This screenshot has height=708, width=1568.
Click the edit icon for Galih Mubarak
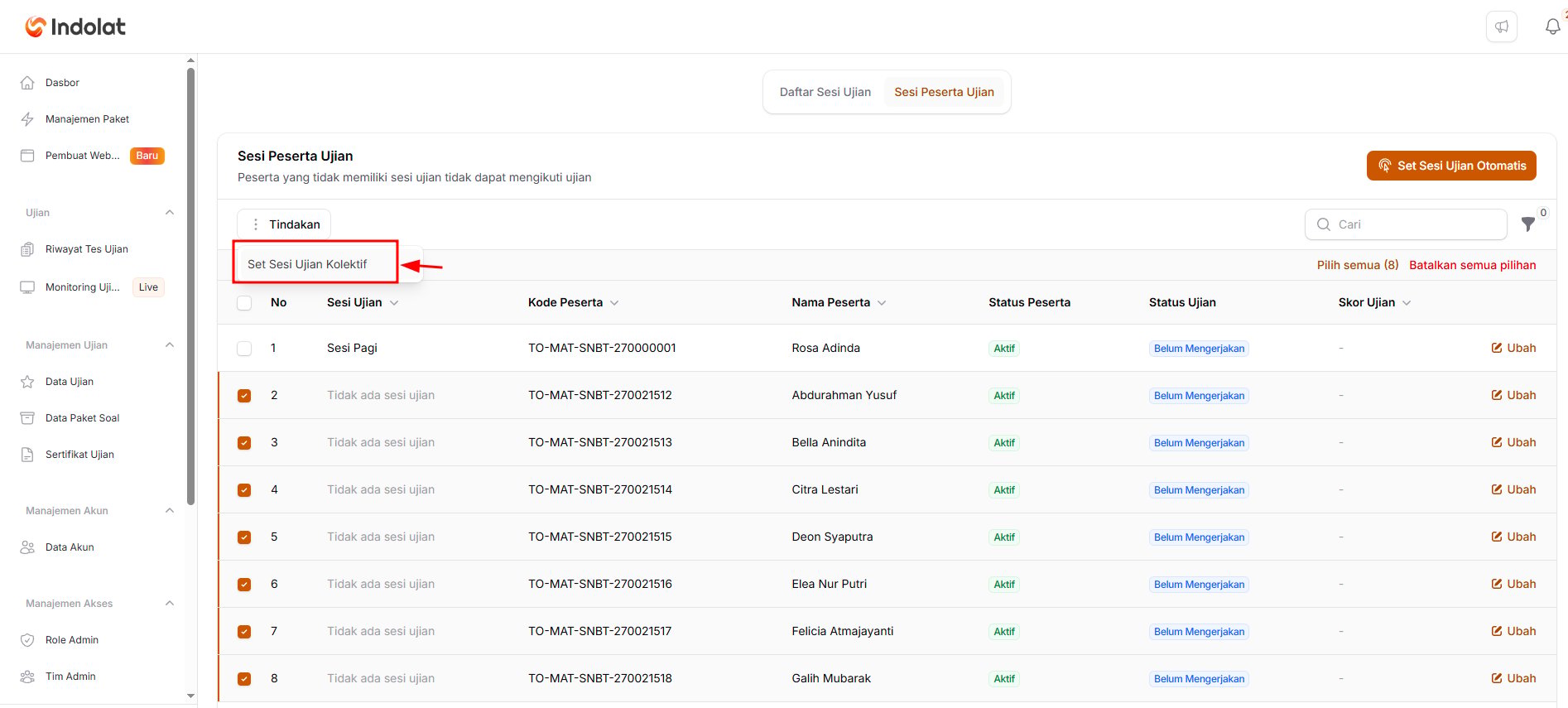coord(1497,678)
